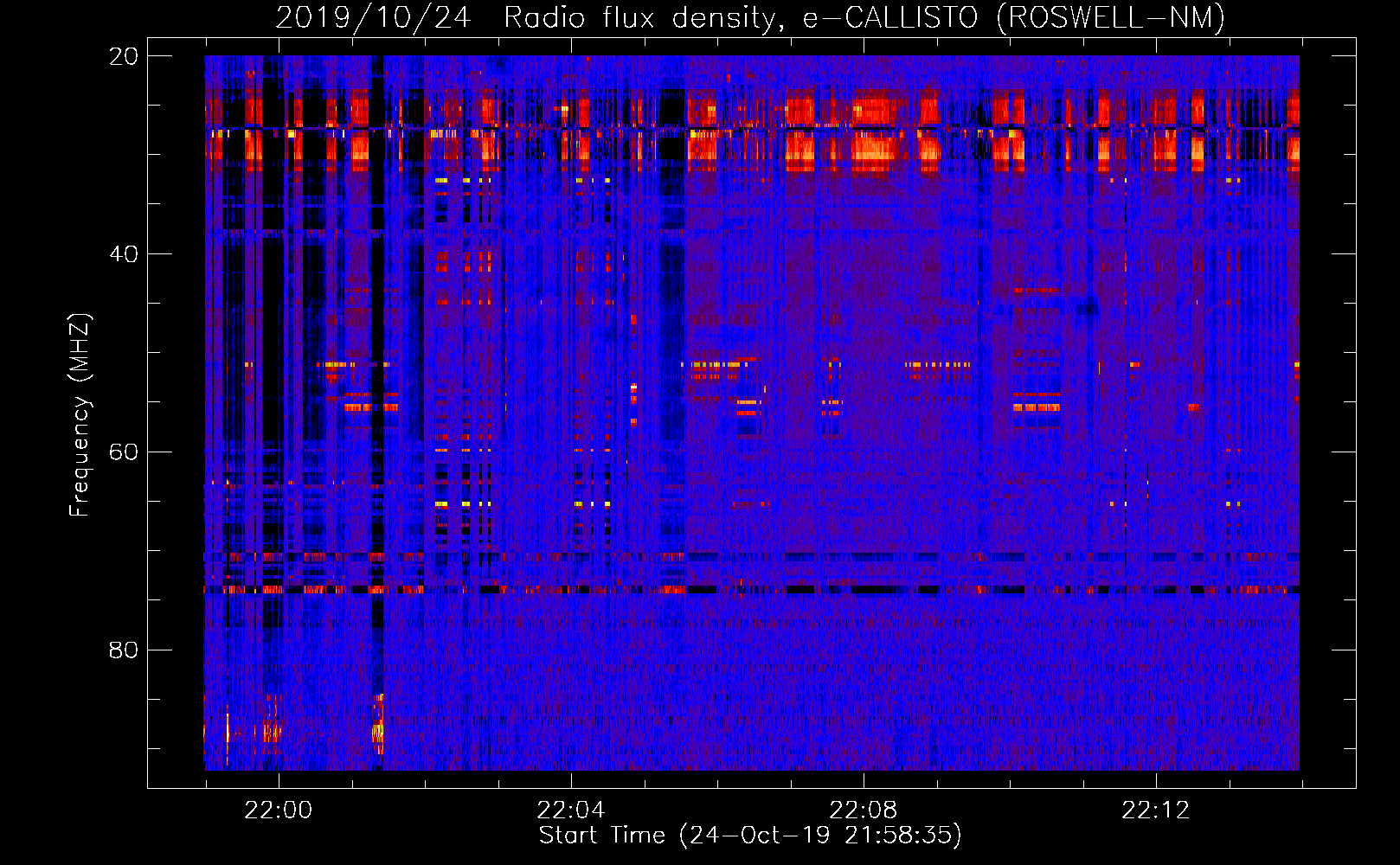The width and height of the screenshot is (1400, 865).
Task: Click the 22:08 time tick label
Action: click(x=864, y=811)
